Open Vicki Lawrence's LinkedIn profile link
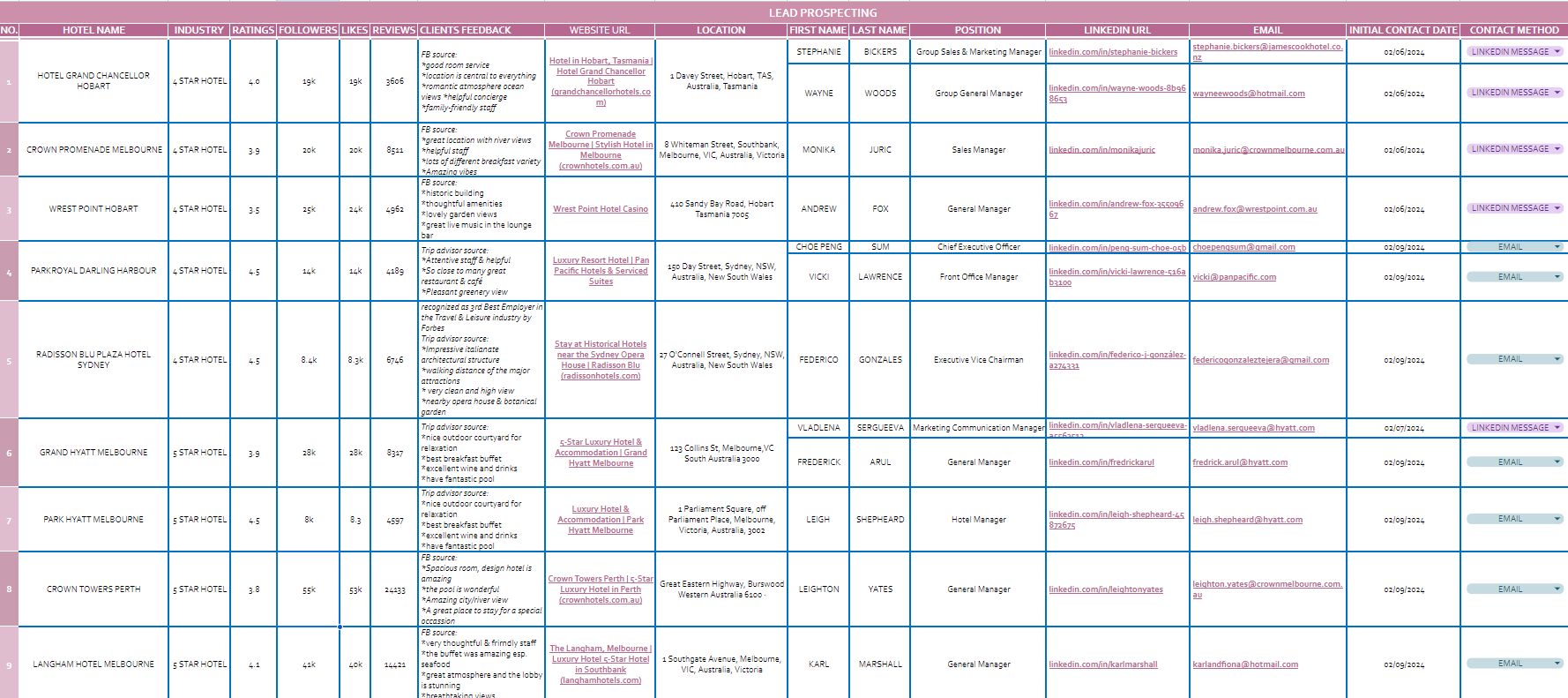This screenshot has width=1568, height=698. tap(1117, 277)
